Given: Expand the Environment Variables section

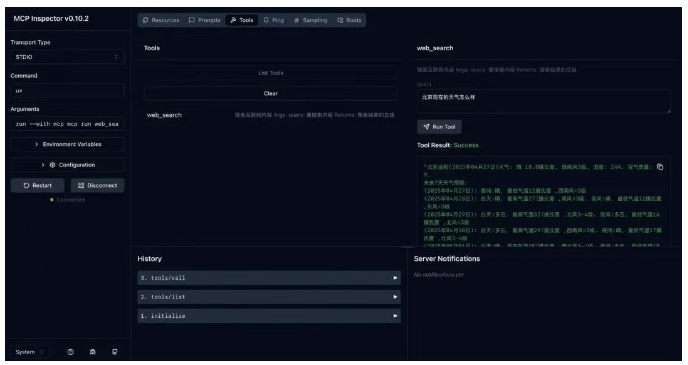Looking at the screenshot, I should (67, 144).
